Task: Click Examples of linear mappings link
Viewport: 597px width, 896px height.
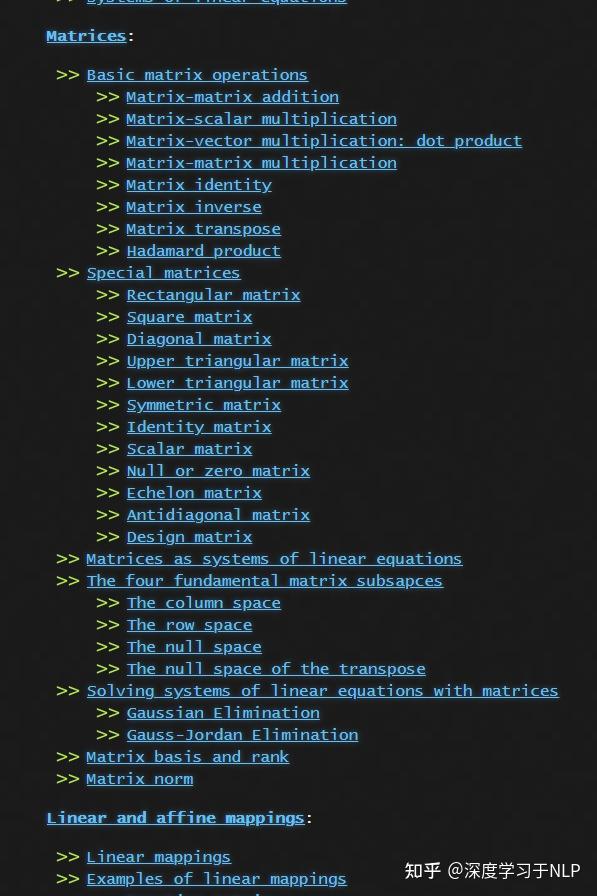Action: tap(217, 879)
